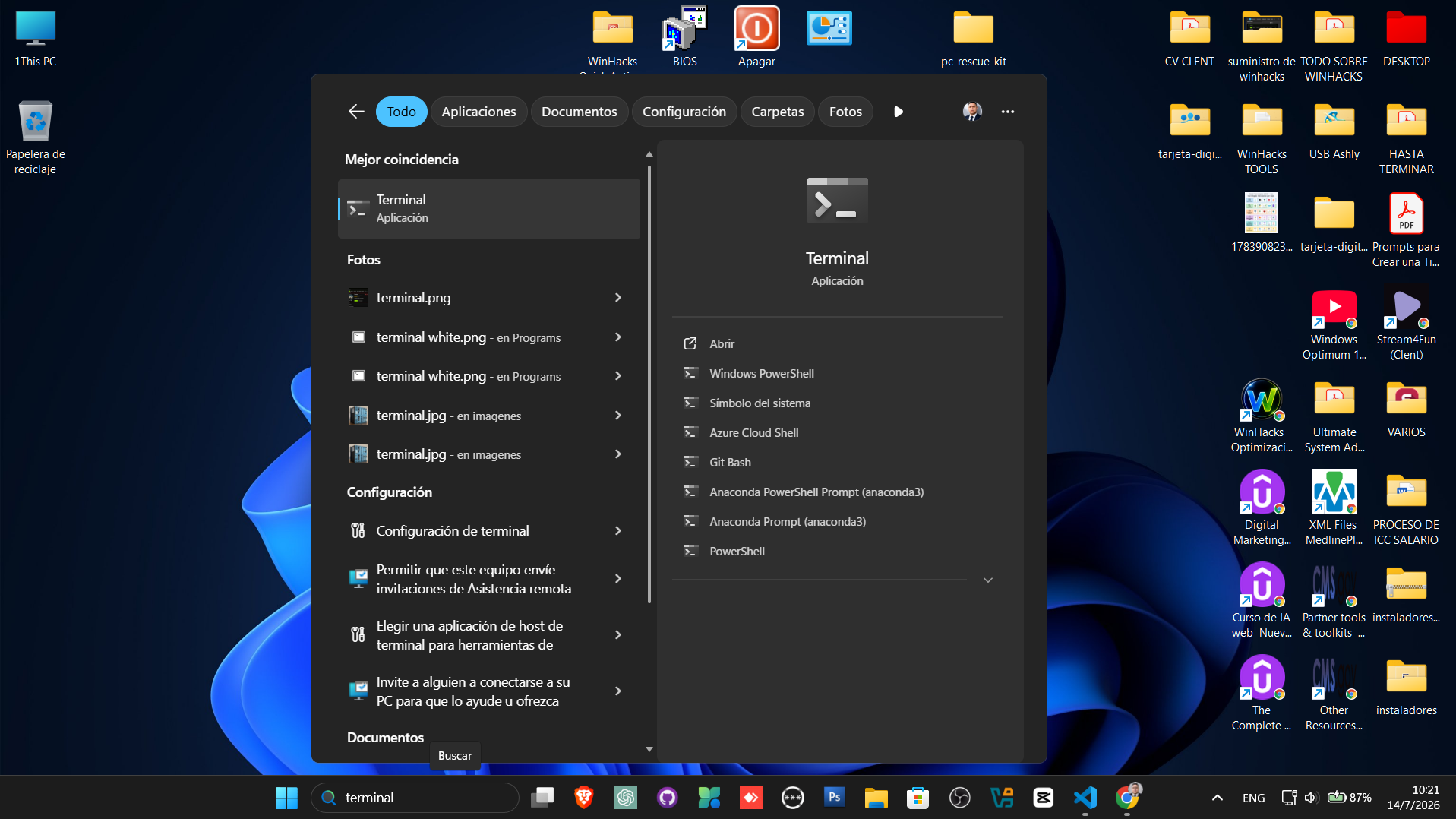Open File Explorer from taskbar

pyautogui.click(x=876, y=797)
